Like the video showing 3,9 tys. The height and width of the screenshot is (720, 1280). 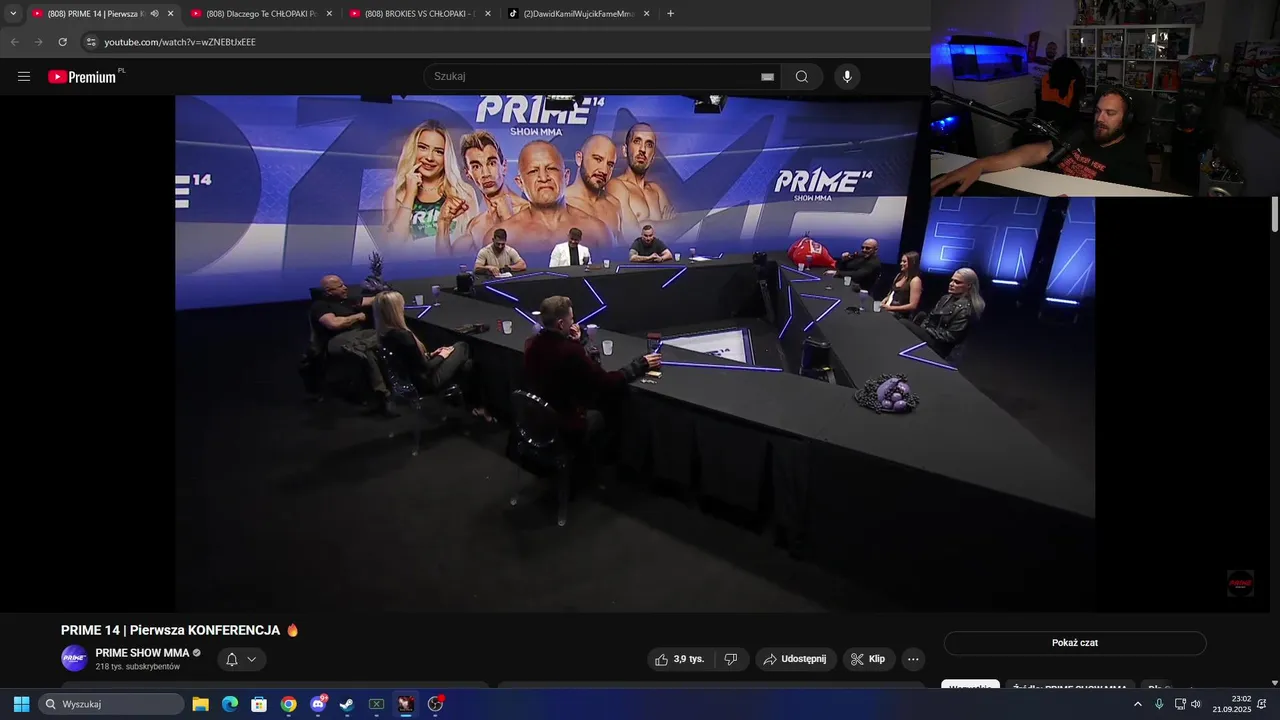pyautogui.click(x=680, y=659)
